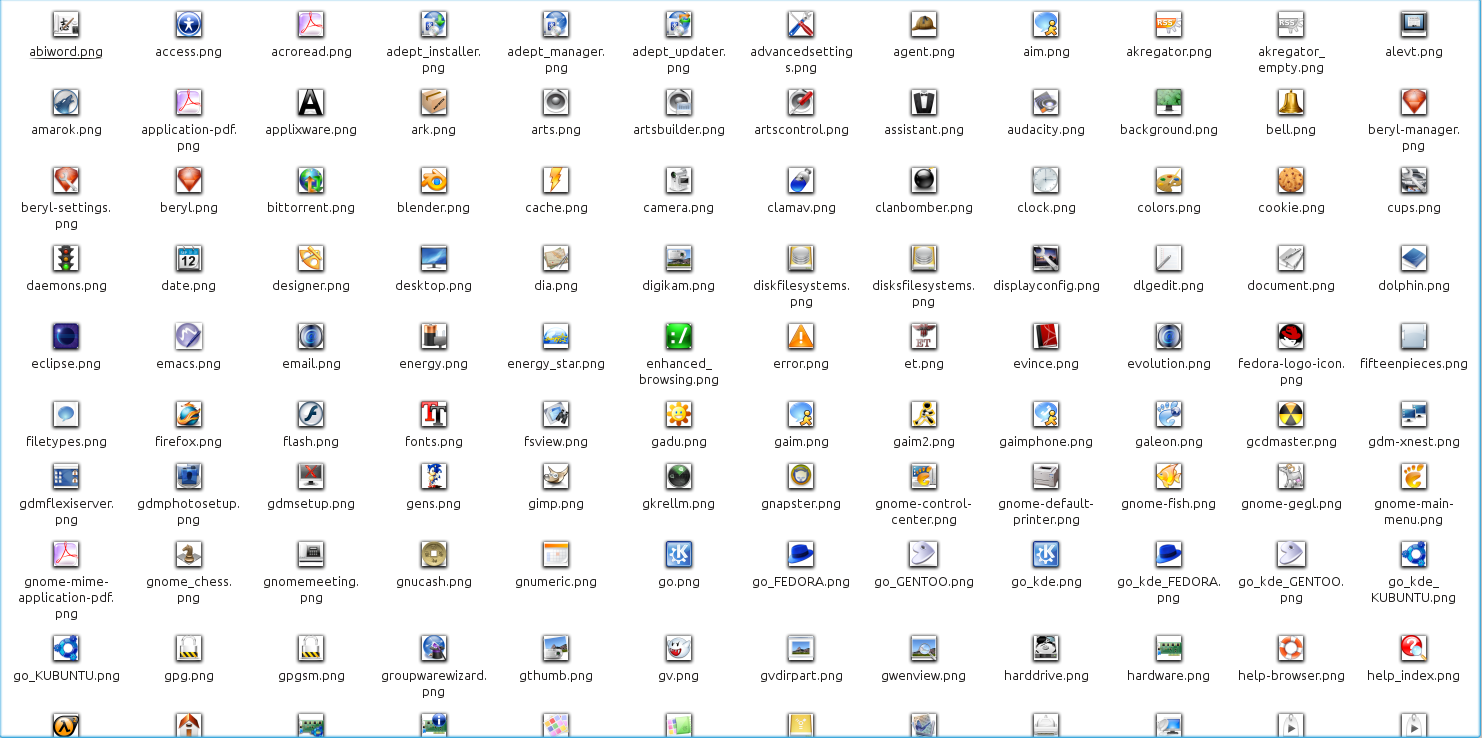
Task: Select the diskfilesystems.png label
Action: click(x=801, y=294)
